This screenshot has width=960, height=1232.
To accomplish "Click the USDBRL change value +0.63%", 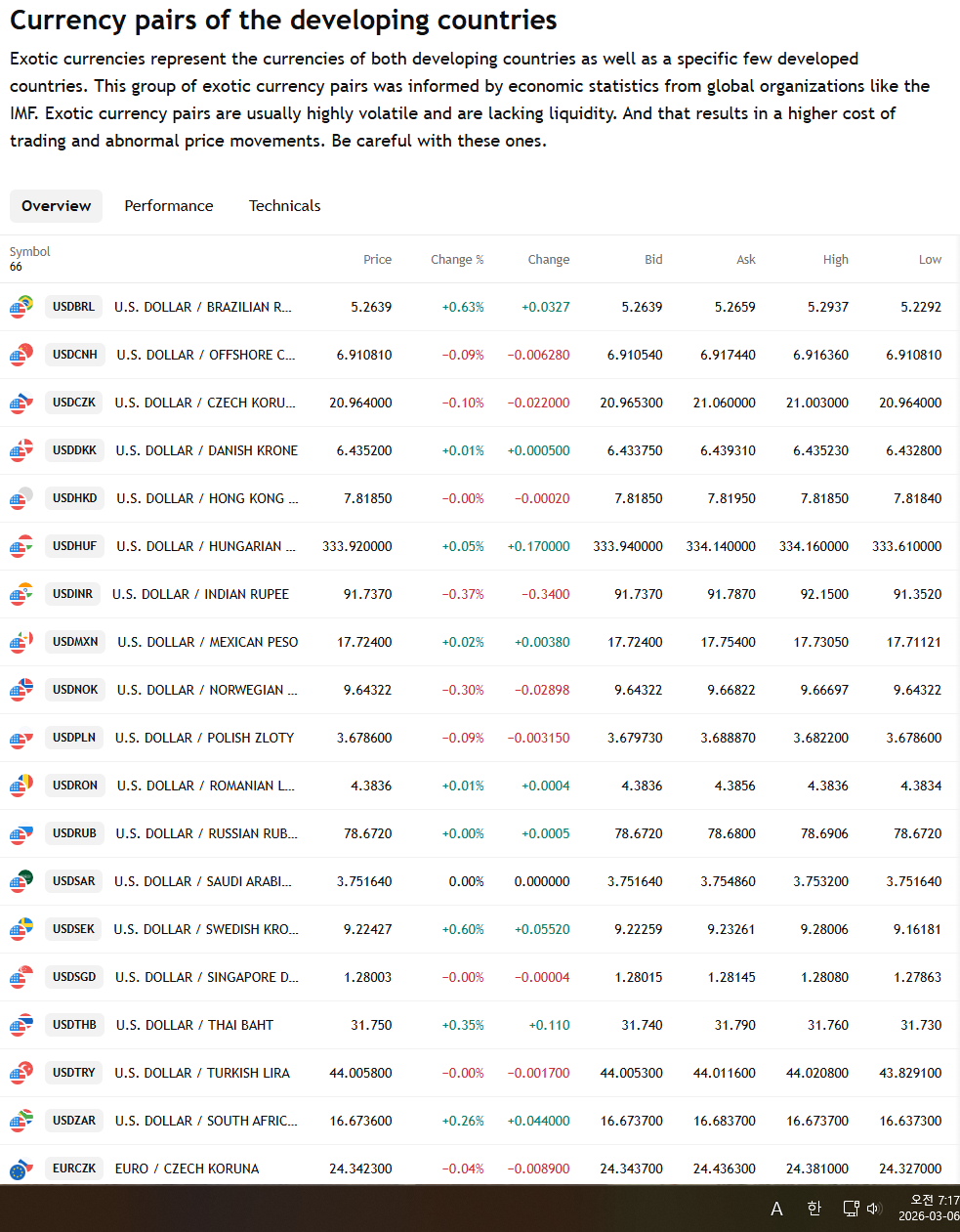I will 463,307.
